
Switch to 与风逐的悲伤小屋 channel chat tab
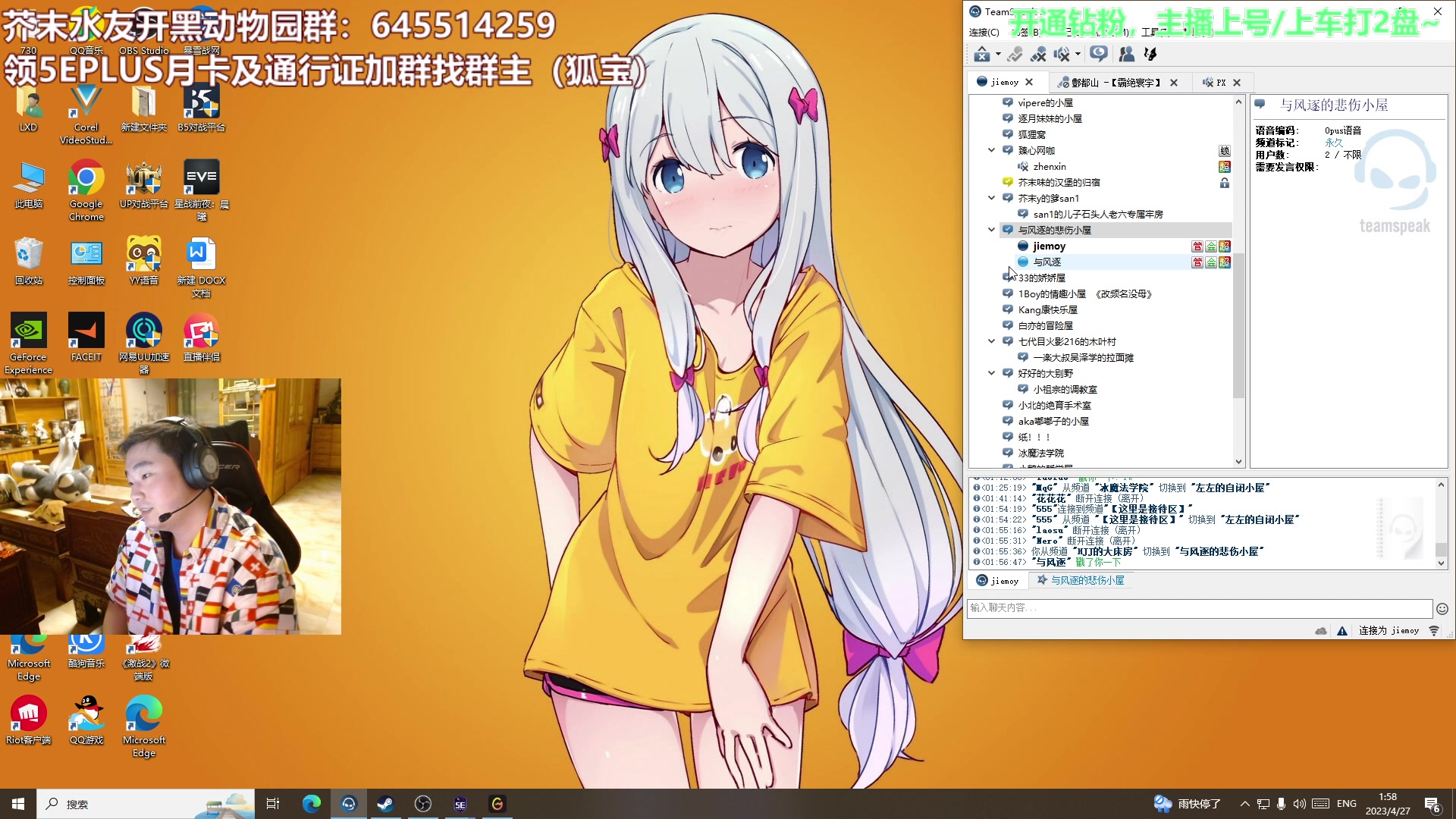[x=1081, y=580]
